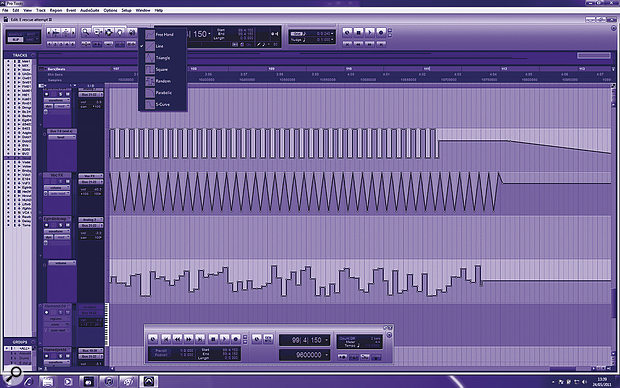The image size is (620, 388).
Task: Click Record in the floating Transport window
Action: point(236,339)
